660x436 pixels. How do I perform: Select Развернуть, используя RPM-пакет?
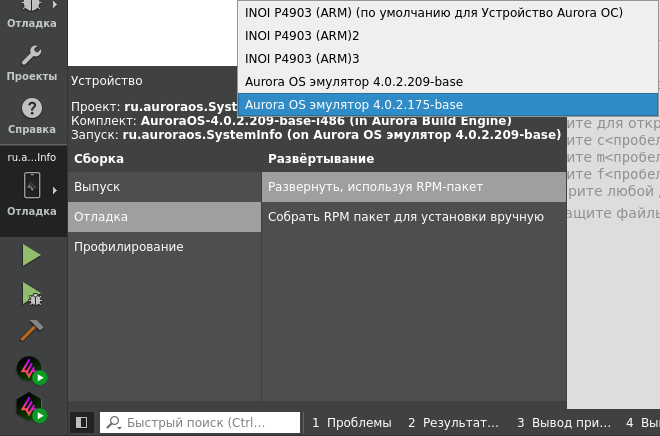point(414,187)
